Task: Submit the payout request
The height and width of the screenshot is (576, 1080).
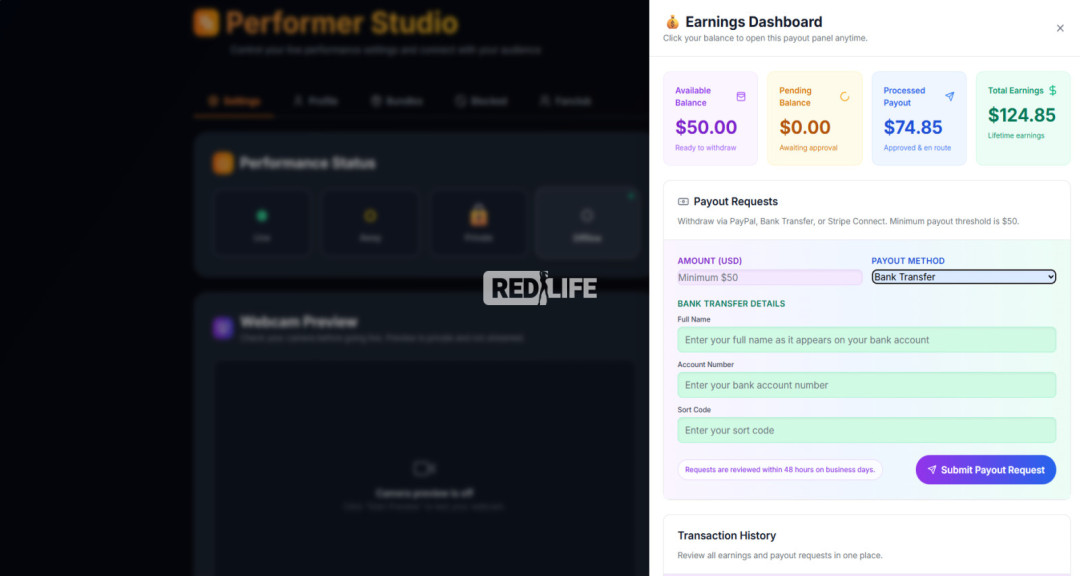Action: click(x=986, y=470)
